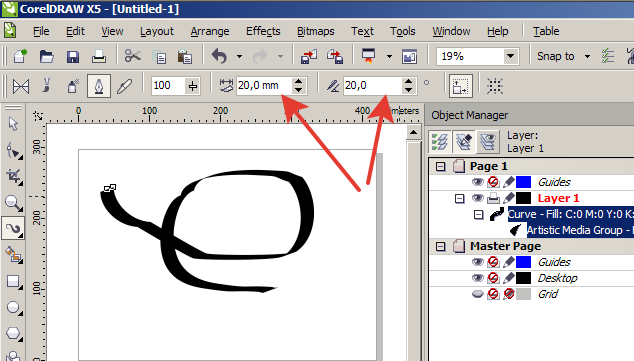The image size is (634, 361).
Task: Toggle Grid layer visibility eye
Action: pyautogui.click(x=478, y=294)
